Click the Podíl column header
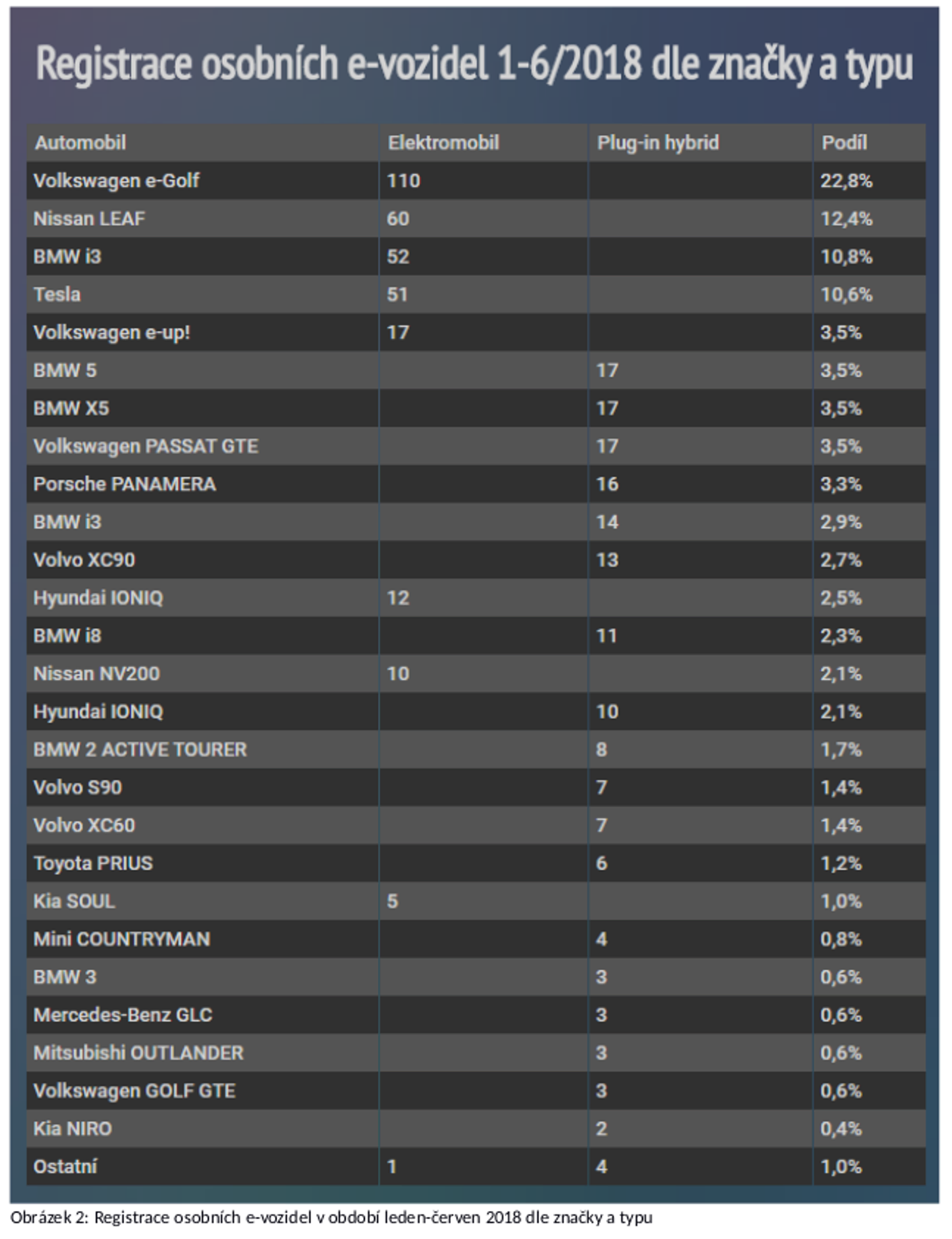Viewport: 952px width, 1239px height. [x=844, y=142]
